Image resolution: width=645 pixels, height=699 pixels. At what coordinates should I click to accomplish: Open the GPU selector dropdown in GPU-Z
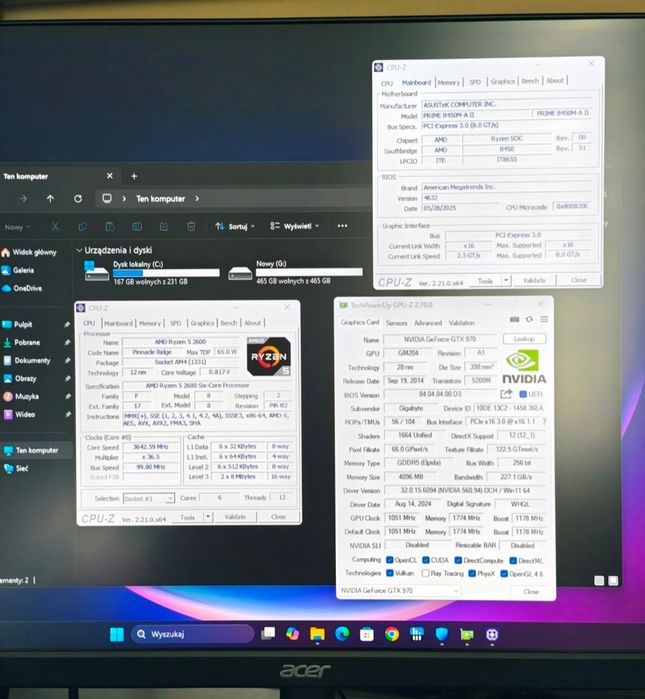pyautogui.click(x=399, y=590)
